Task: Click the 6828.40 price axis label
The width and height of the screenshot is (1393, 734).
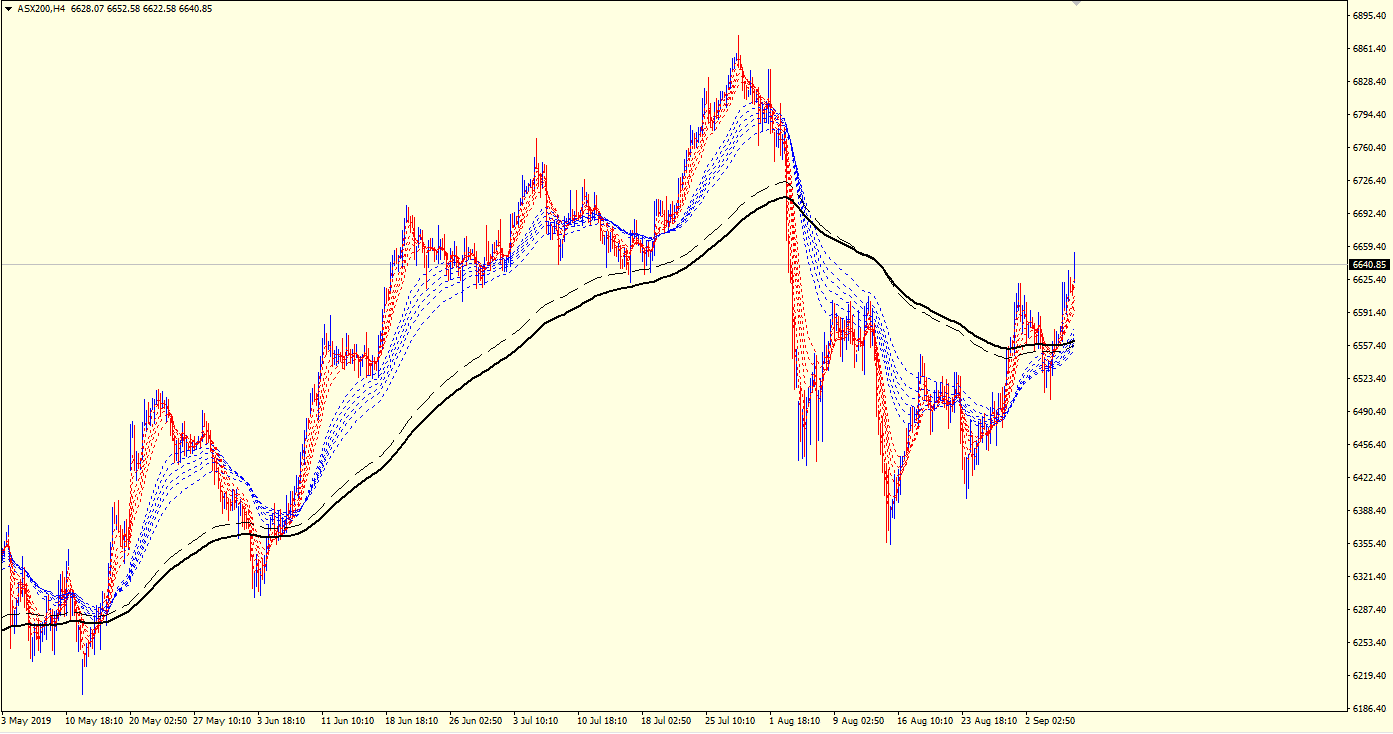Action: coord(1368,82)
